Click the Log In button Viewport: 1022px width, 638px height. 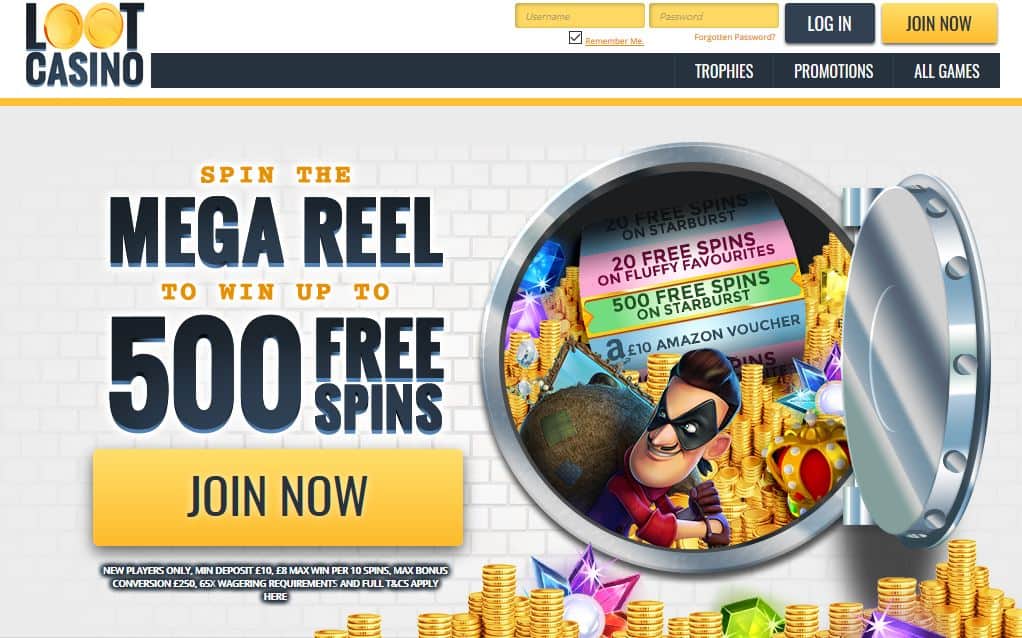829,23
